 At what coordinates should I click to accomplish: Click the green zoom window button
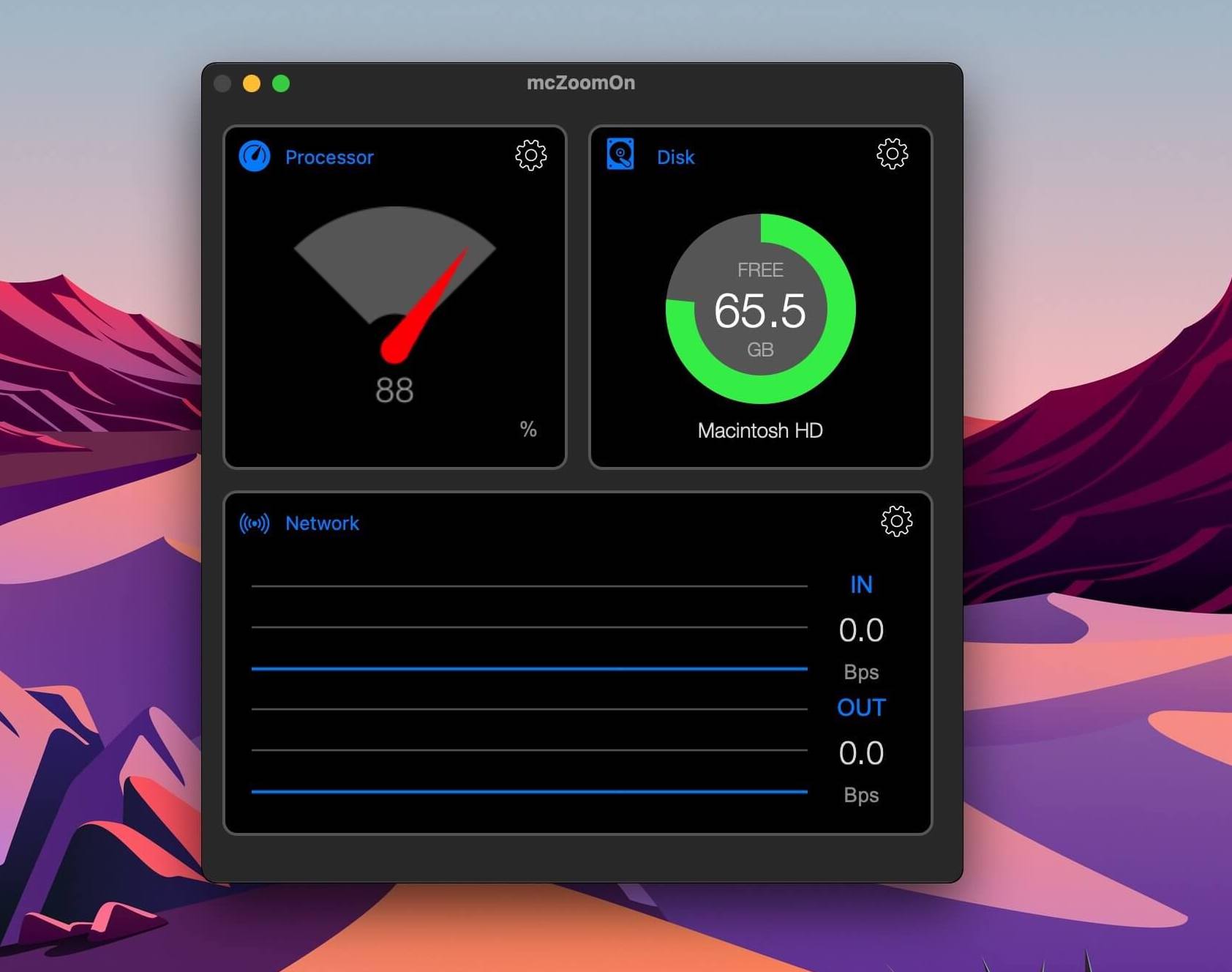click(281, 83)
